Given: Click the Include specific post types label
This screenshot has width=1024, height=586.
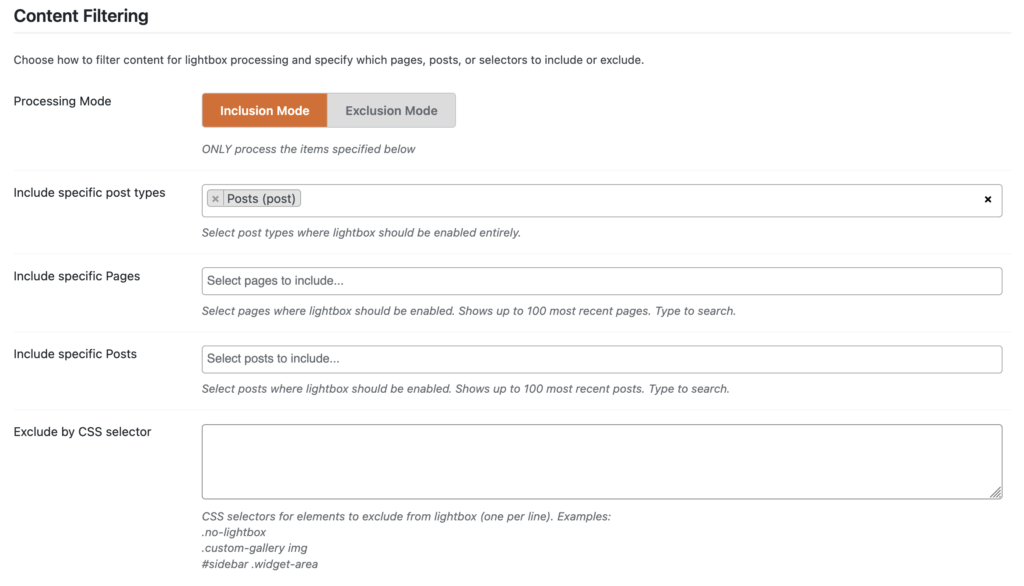Looking at the screenshot, I should [89, 192].
